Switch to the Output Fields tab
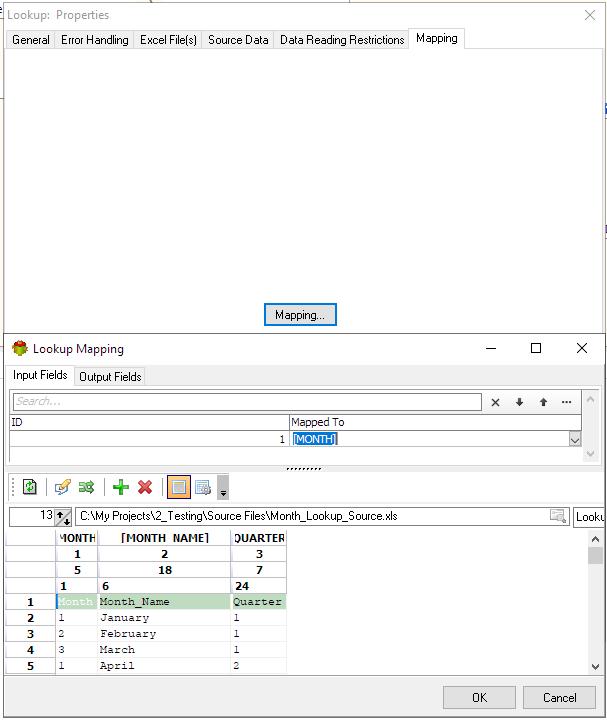Image resolution: width=607 pixels, height=720 pixels. tap(110, 377)
